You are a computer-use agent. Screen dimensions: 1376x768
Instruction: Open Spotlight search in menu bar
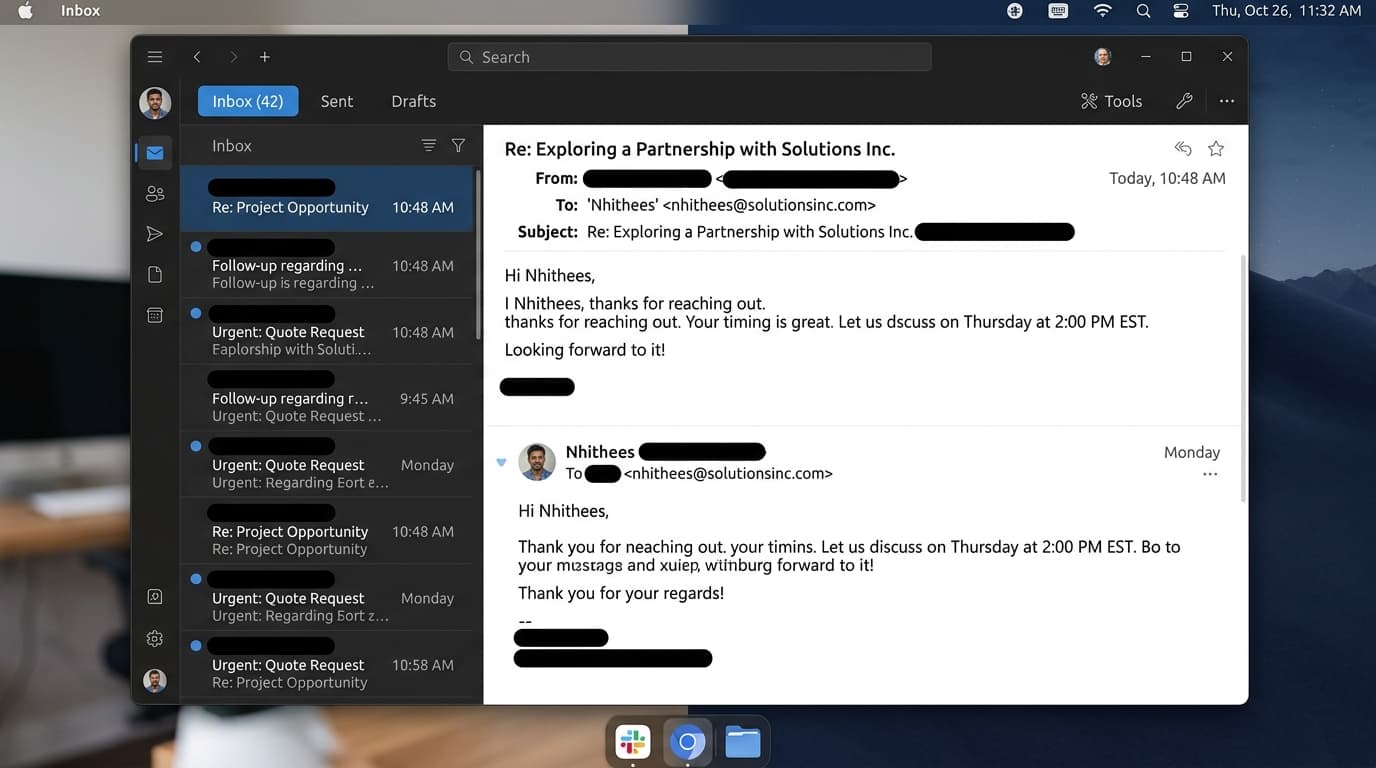tap(1144, 11)
